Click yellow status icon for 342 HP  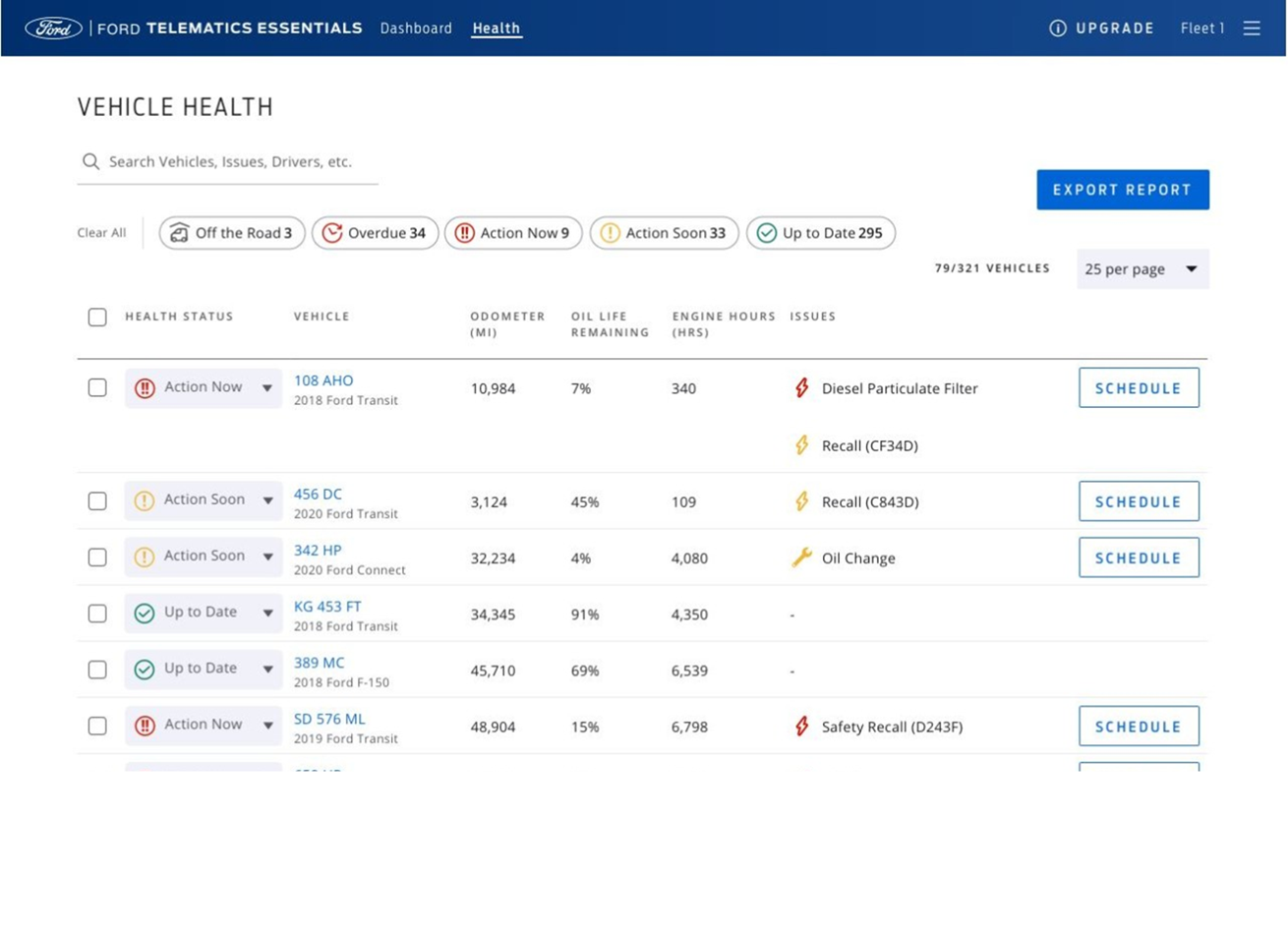(x=145, y=556)
